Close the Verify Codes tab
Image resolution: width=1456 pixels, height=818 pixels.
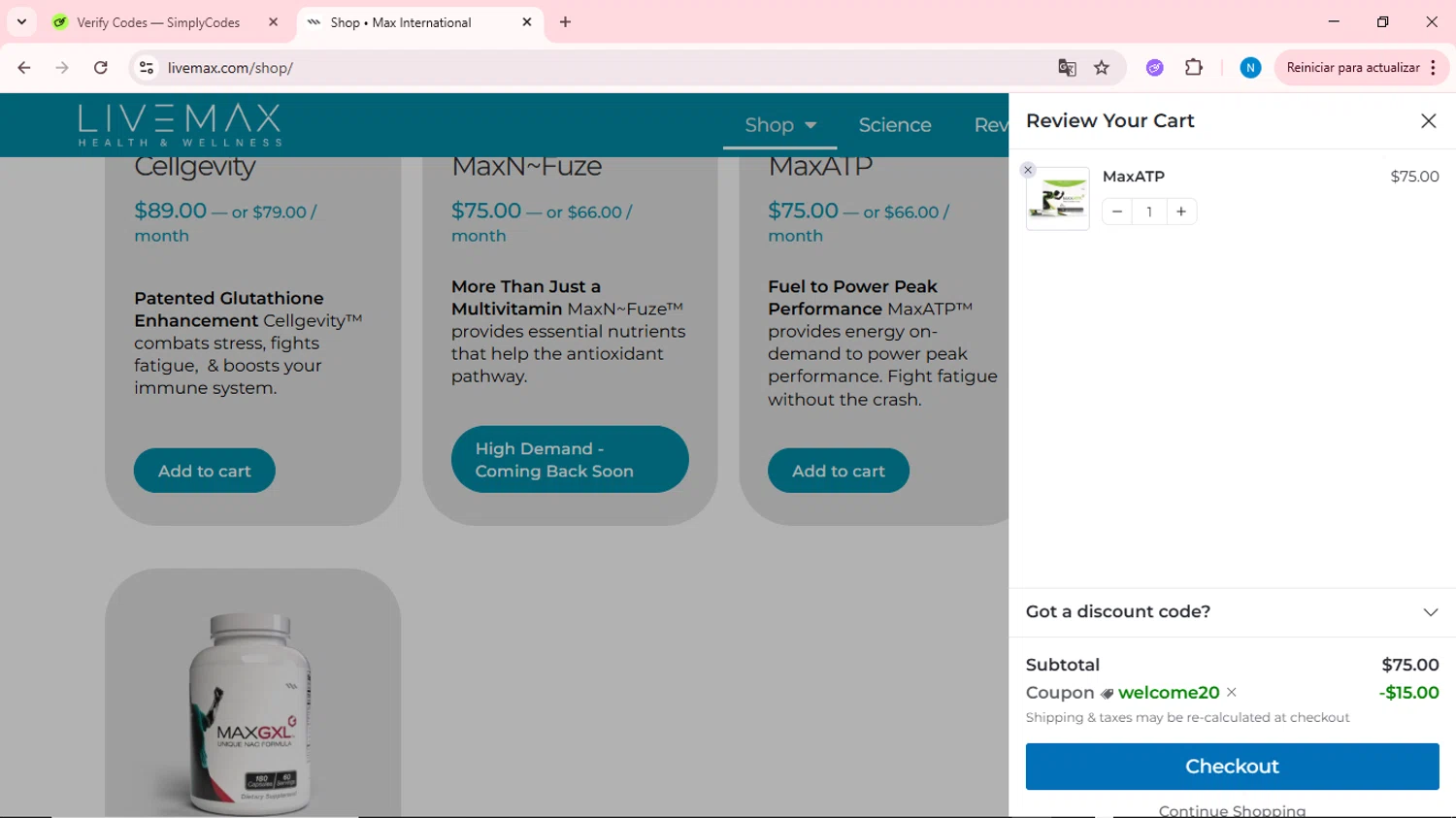[274, 21]
